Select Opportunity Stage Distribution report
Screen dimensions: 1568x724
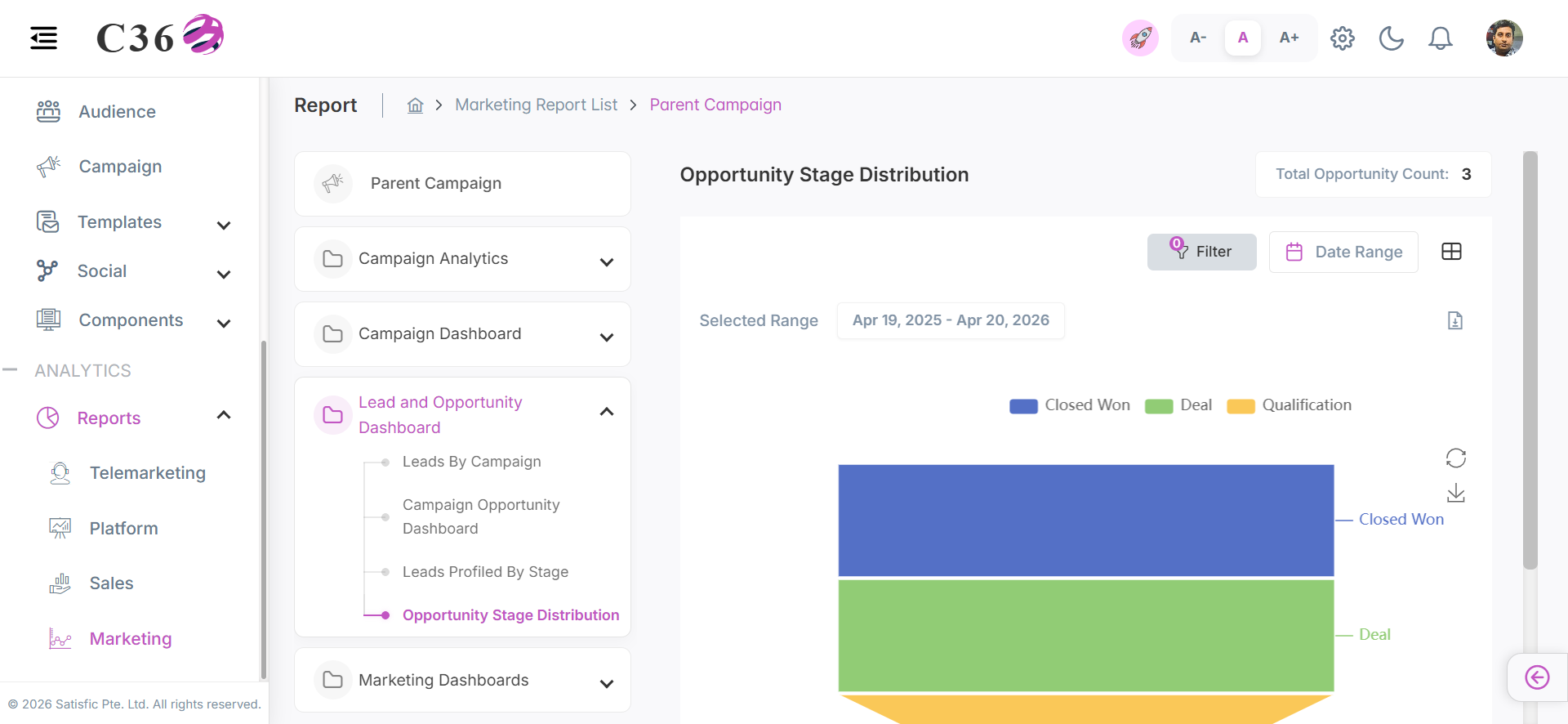[510, 615]
